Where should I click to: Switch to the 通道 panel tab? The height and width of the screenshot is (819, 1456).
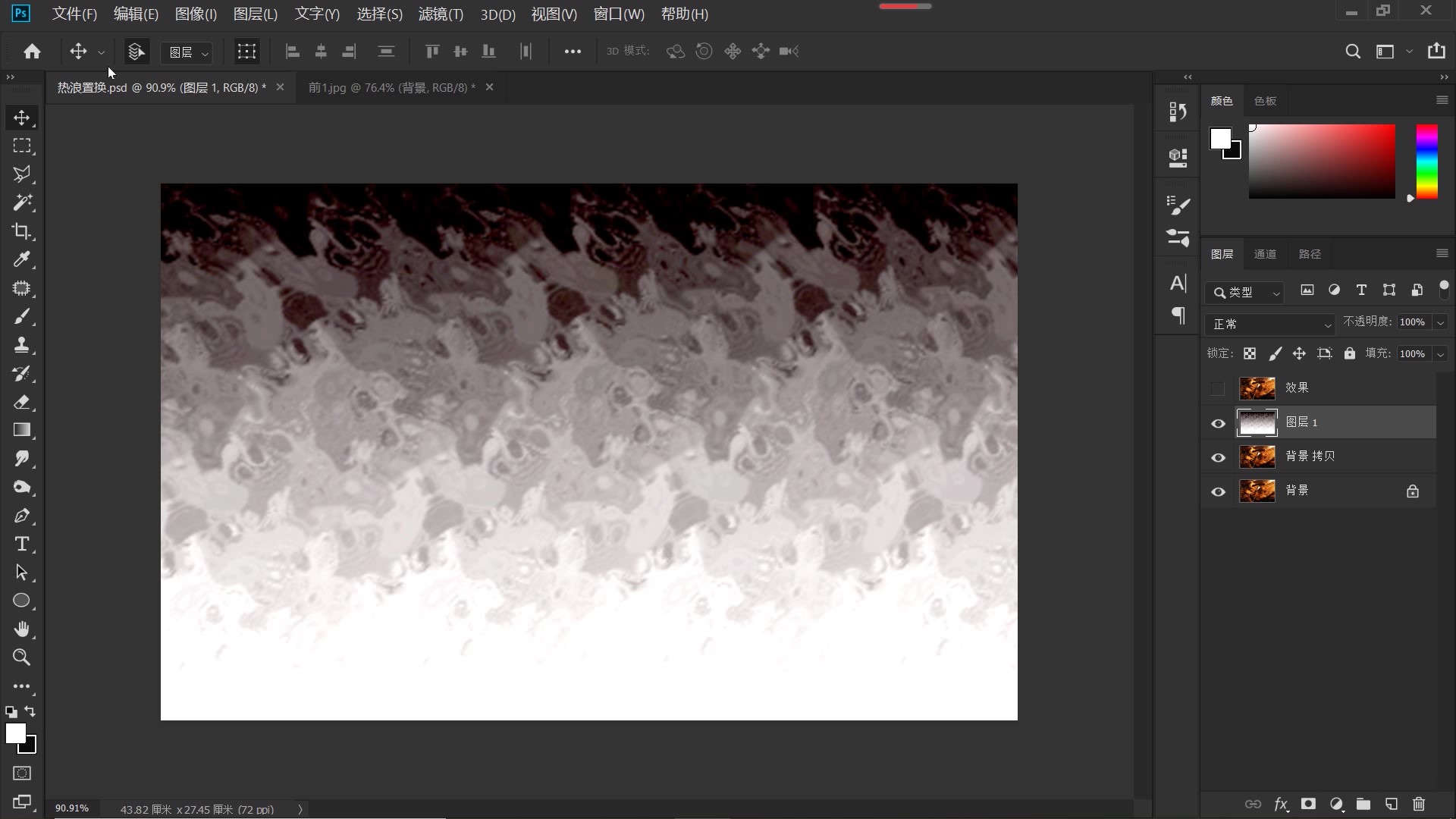click(x=1265, y=254)
